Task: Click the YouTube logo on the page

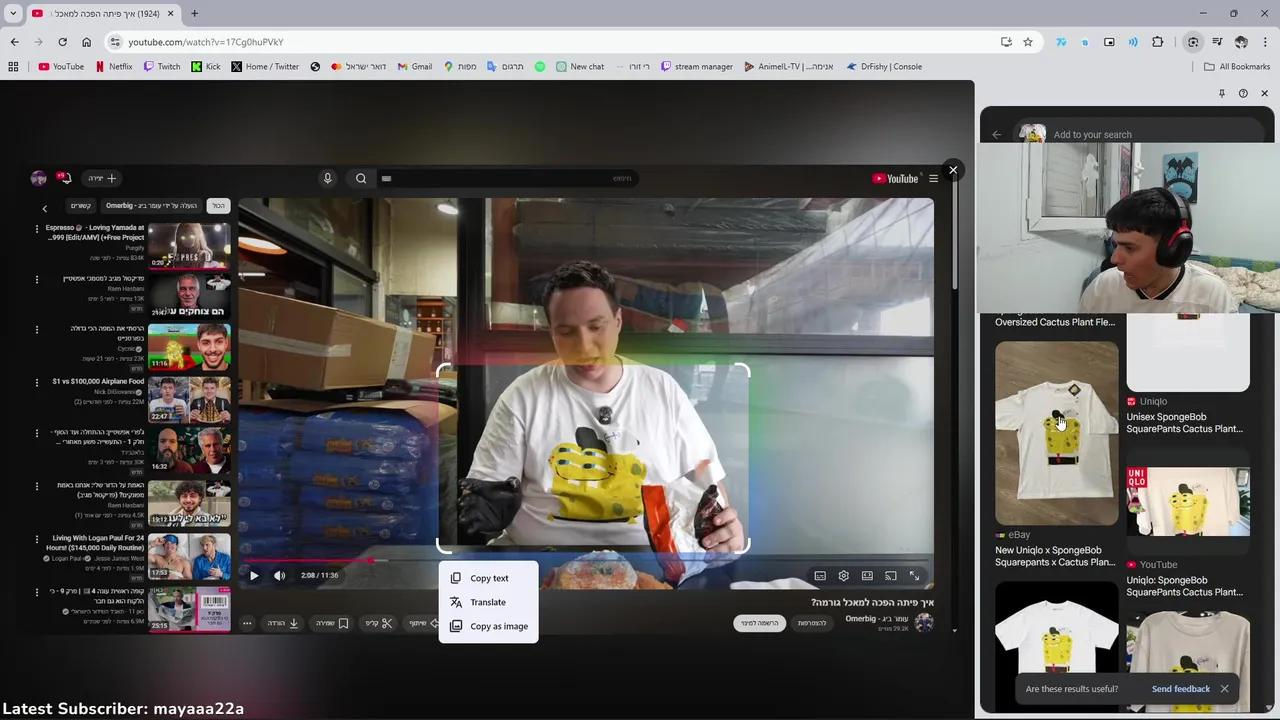Action: 895,178
